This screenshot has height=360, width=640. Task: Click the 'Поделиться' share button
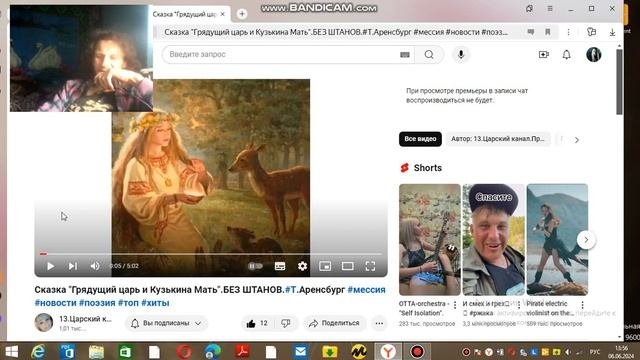[334, 323]
